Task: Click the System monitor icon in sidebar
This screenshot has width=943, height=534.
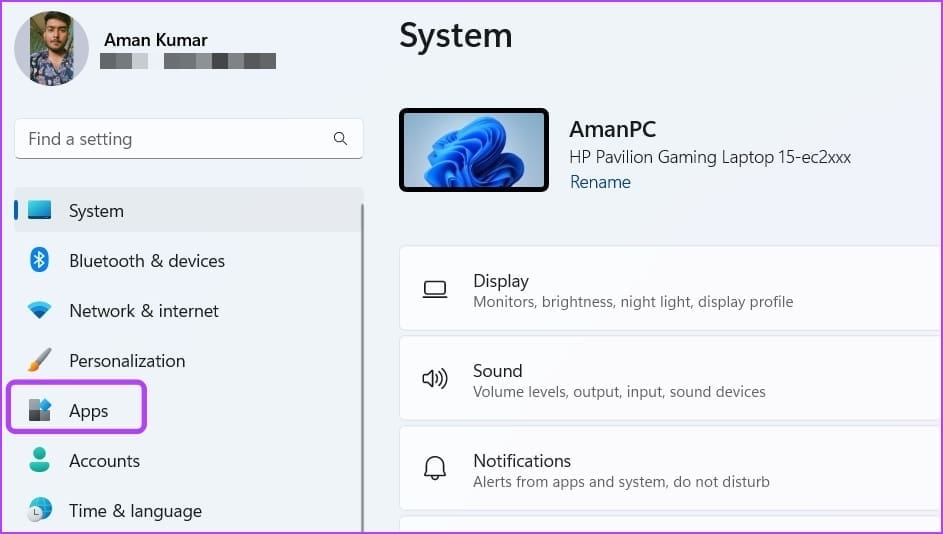Action: coord(40,210)
